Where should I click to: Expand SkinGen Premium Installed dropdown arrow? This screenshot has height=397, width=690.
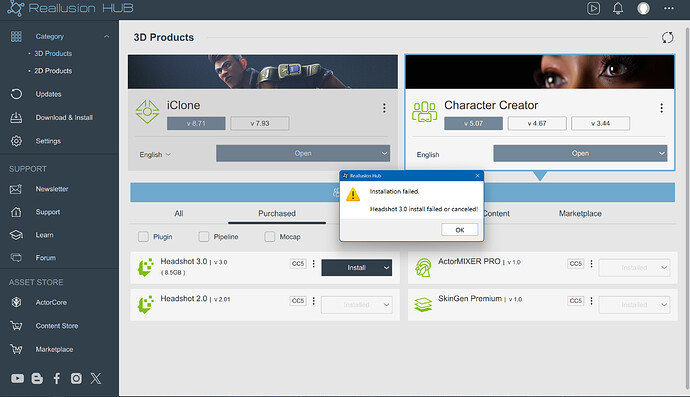(x=664, y=305)
